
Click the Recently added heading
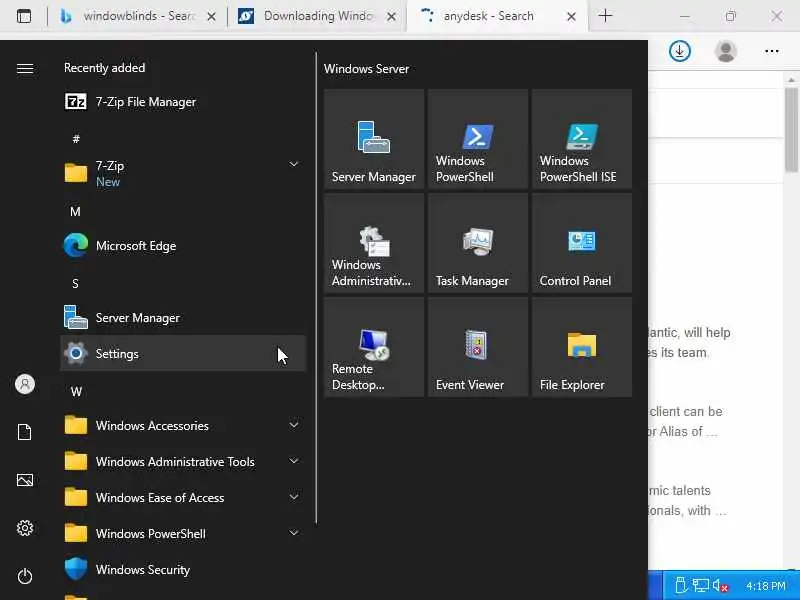pyautogui.click(x=105, y=68)
